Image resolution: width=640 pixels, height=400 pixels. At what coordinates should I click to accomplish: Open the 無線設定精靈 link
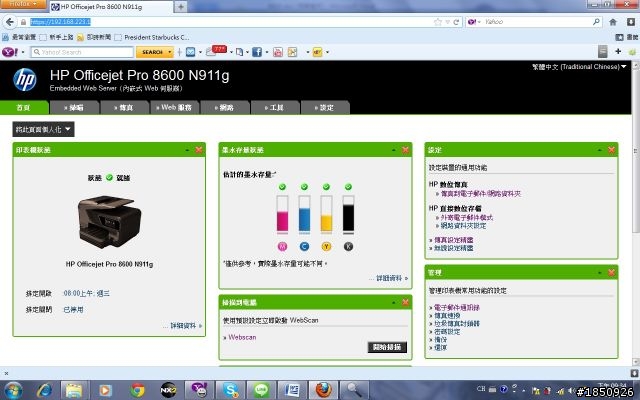coord(453,248)
